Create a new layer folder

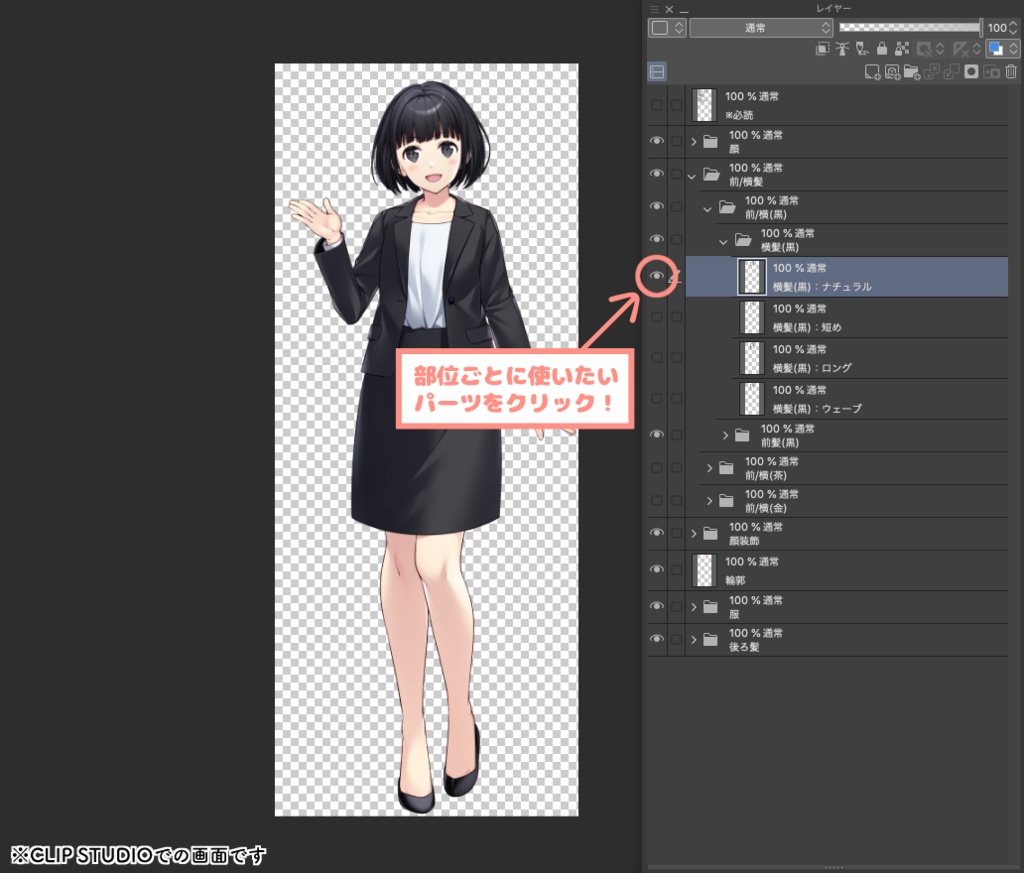point(912,72)
